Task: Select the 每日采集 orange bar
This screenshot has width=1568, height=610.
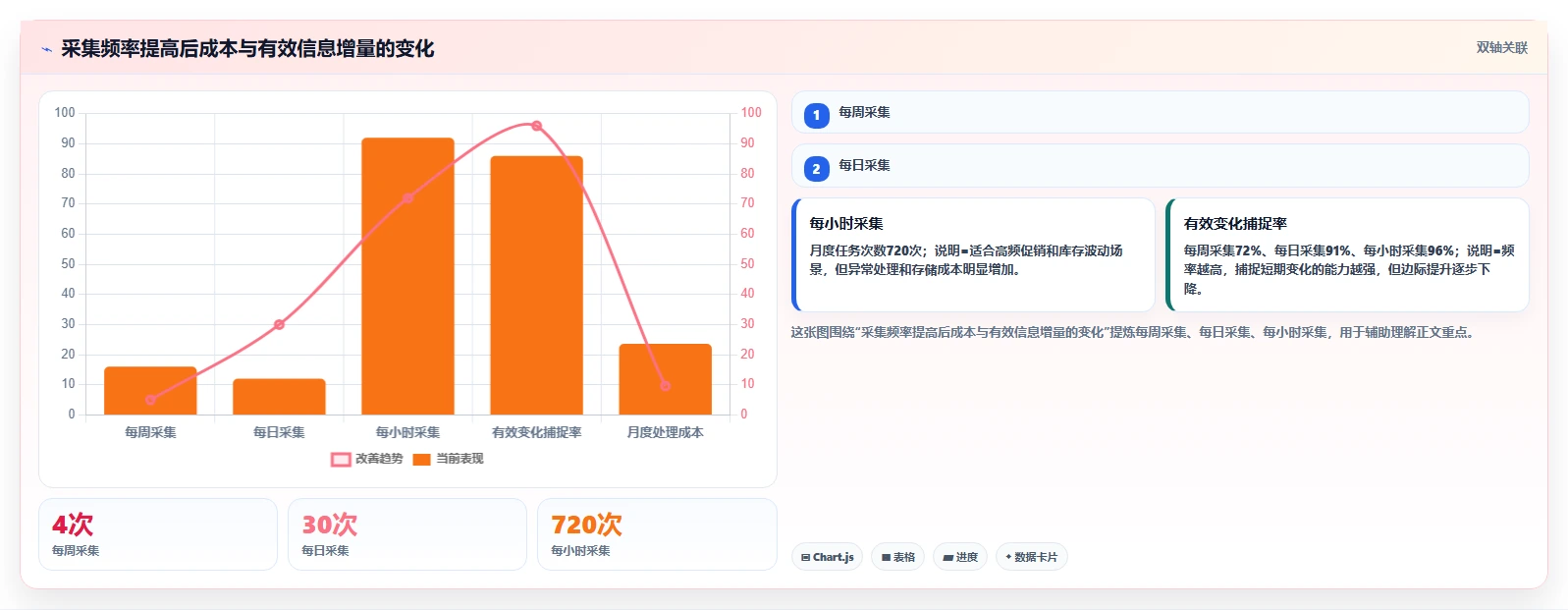Action: (x=279, y=396)
